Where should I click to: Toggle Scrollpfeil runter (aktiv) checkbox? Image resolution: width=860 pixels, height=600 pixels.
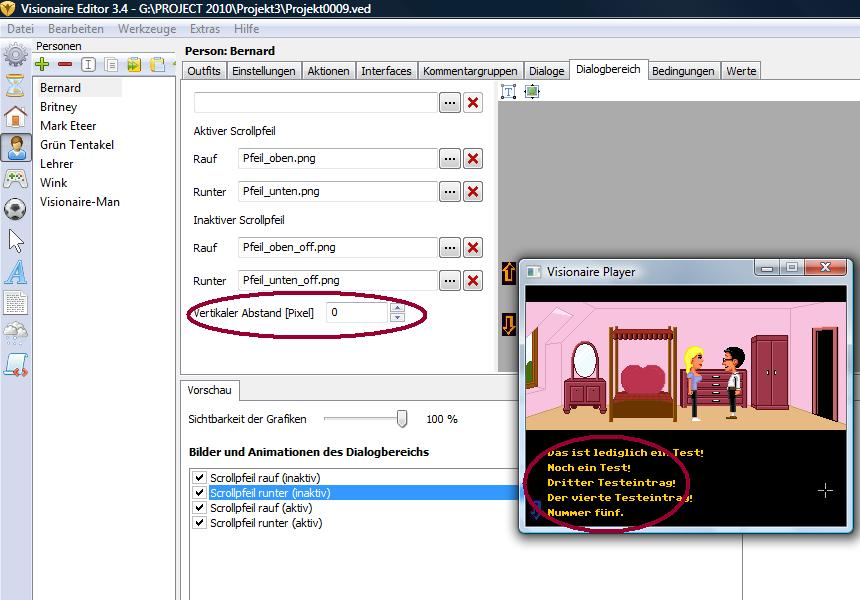(x=200, y=523)
